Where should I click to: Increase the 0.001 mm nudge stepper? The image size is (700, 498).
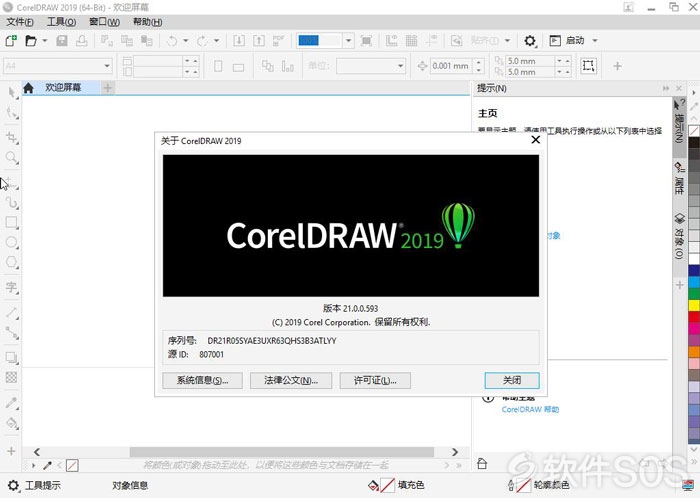[479, 62]
